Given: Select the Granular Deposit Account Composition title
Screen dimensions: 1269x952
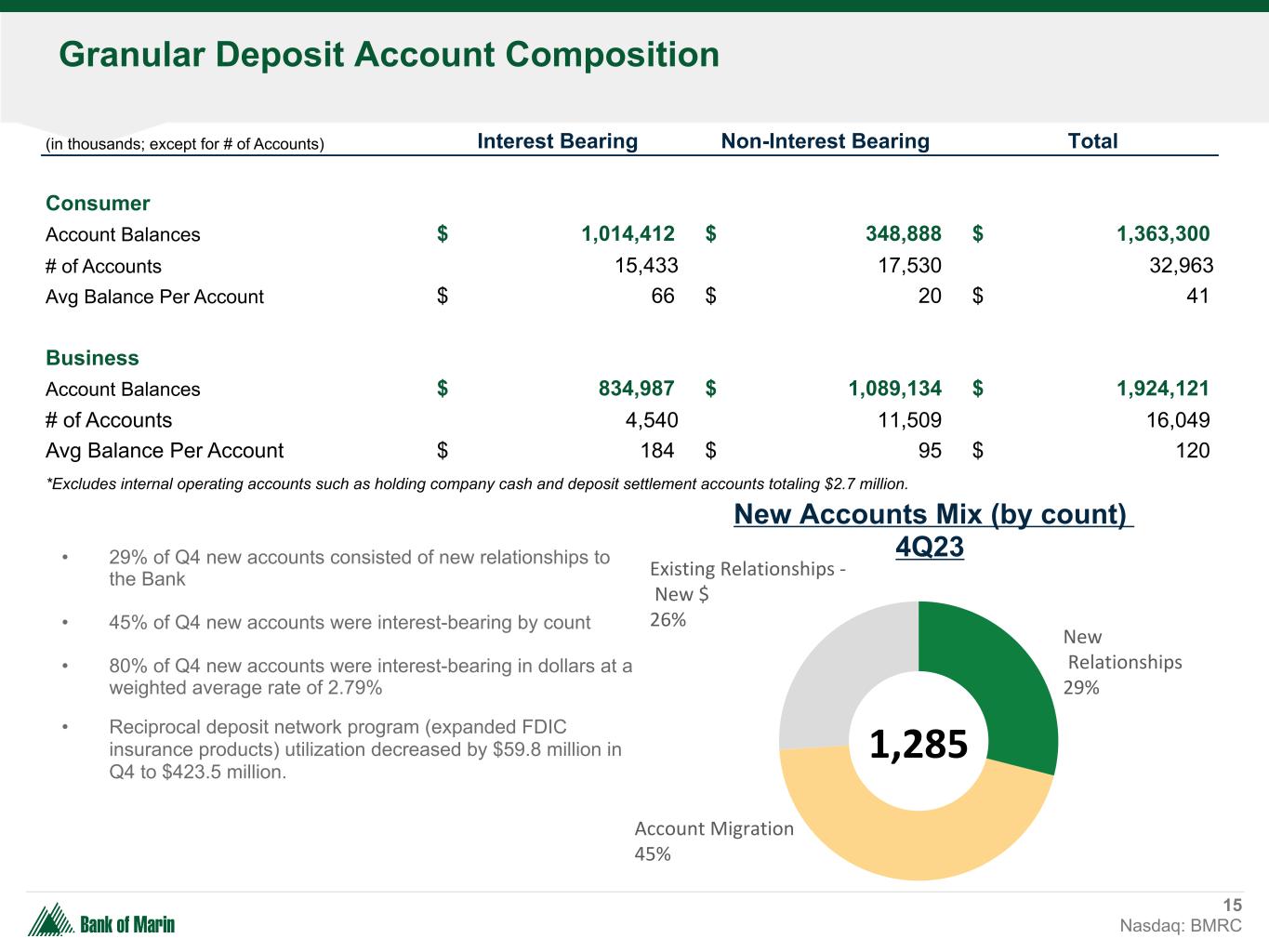Looking at the screenshot, I should [x=389, y=55].
